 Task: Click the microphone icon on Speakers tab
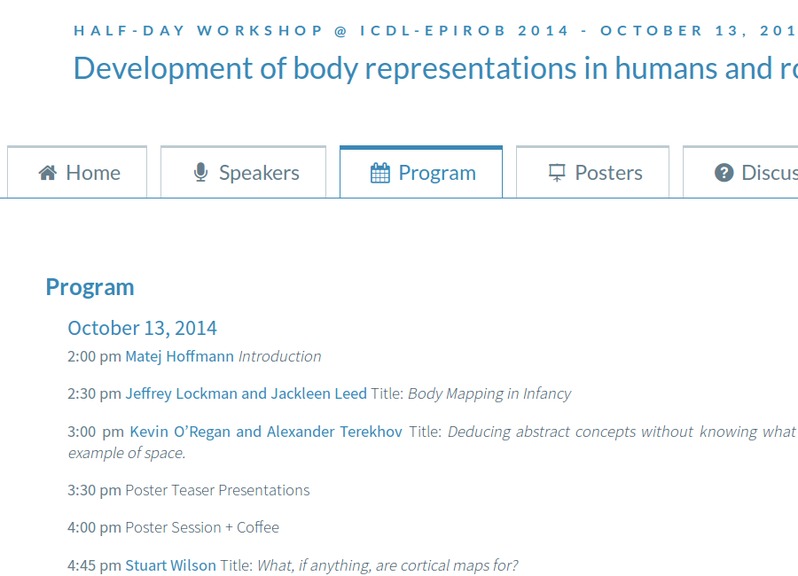[x=201, y=172]
